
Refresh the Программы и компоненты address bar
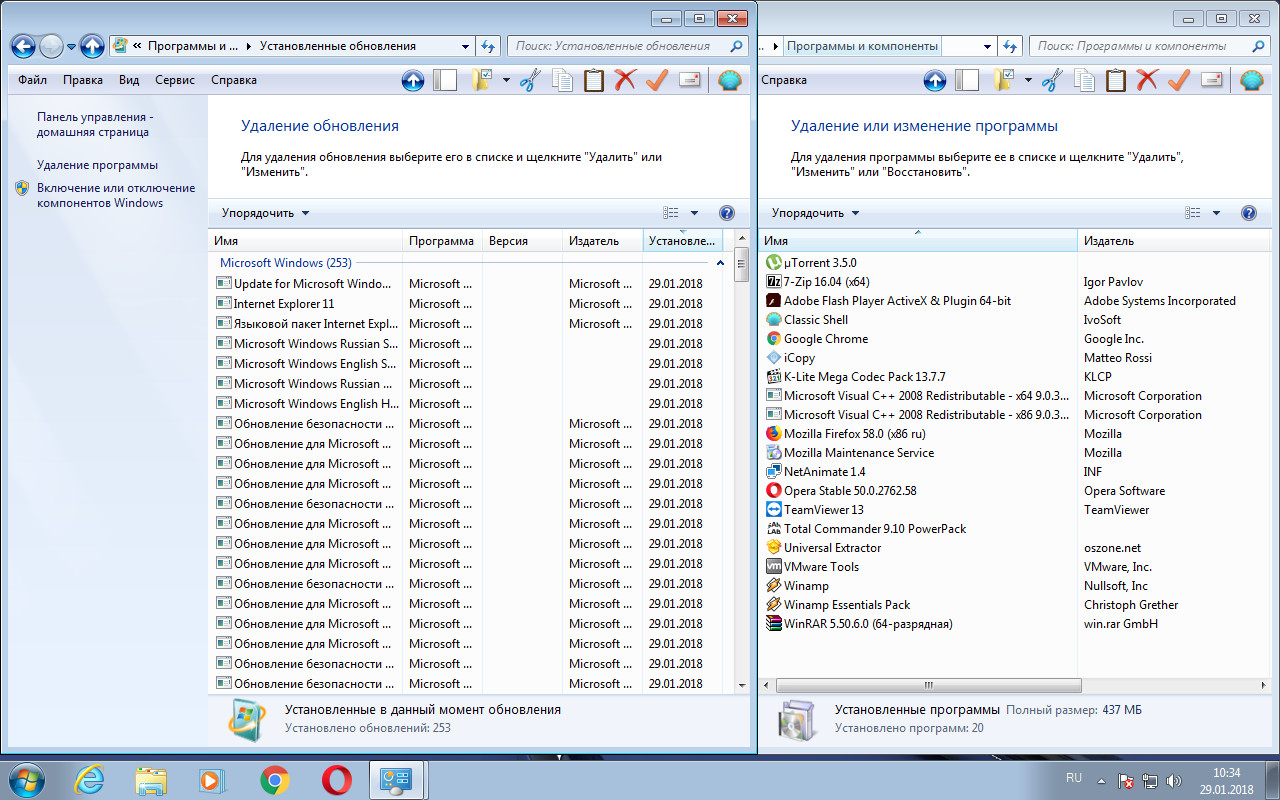click(x=1010, y=46)
